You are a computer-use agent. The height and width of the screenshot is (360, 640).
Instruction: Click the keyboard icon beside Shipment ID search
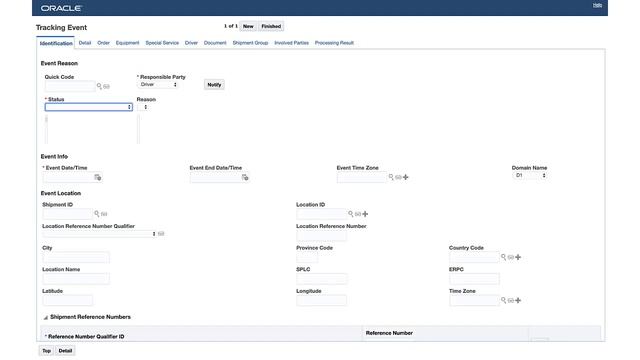[104, 214]
